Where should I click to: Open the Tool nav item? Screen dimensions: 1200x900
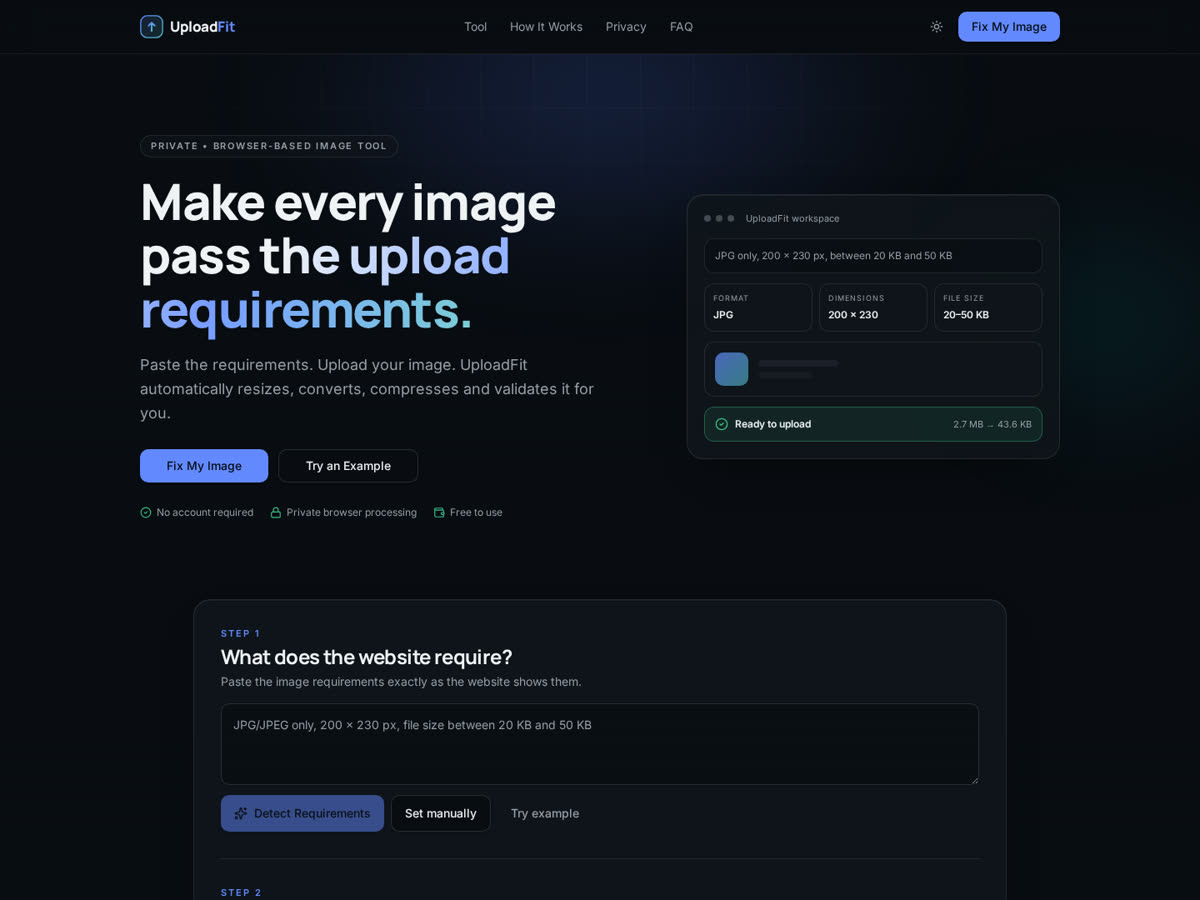point(475,27)
